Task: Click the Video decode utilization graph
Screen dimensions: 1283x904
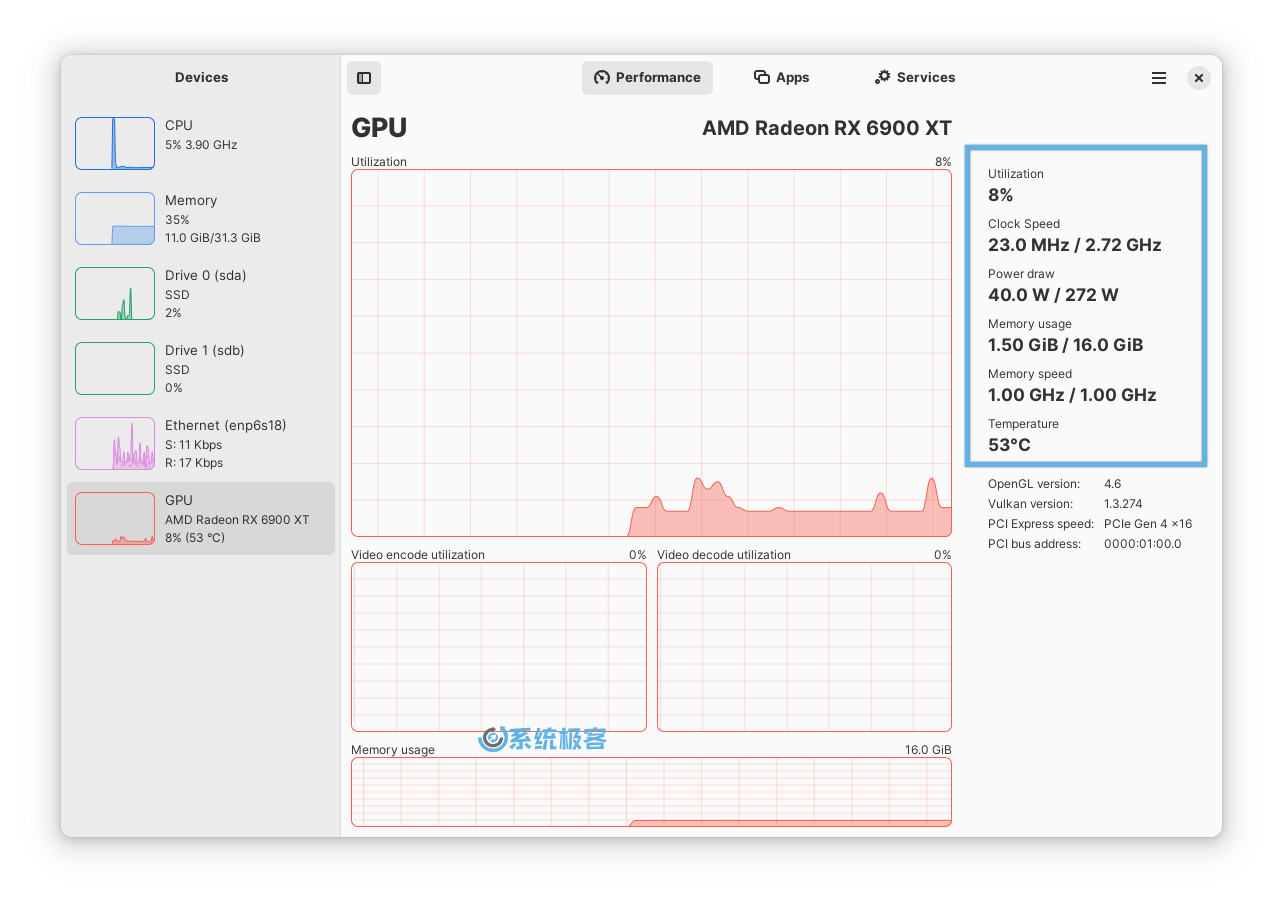Action: point(804,647)
